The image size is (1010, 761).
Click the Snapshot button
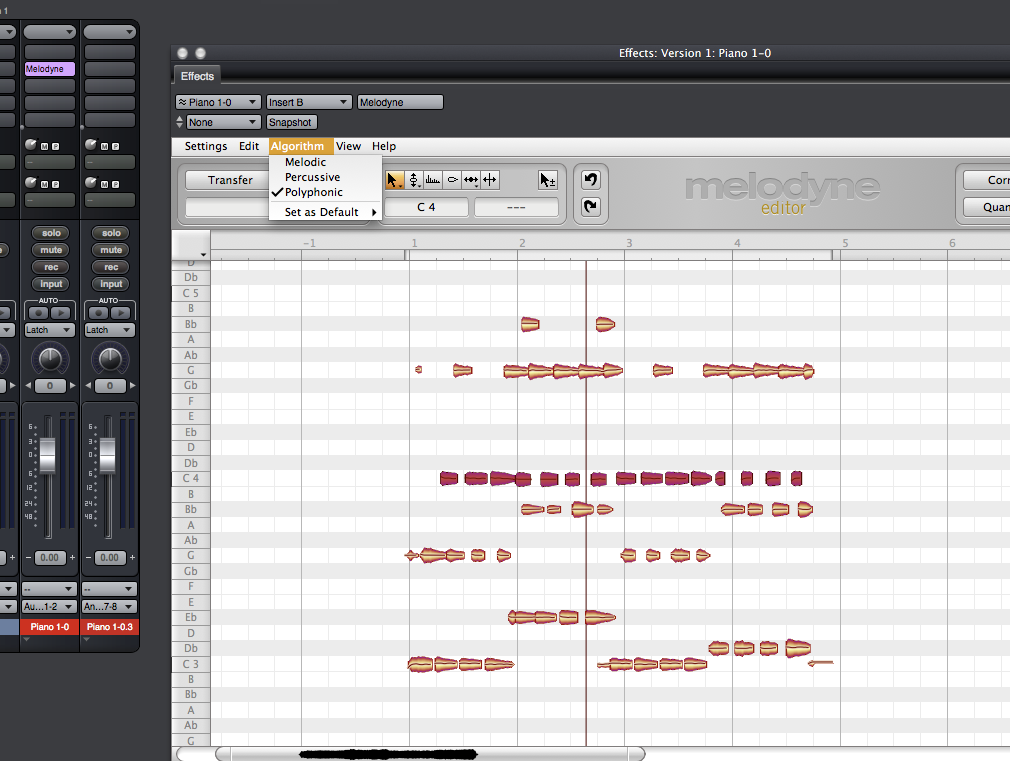pos(291,122)
